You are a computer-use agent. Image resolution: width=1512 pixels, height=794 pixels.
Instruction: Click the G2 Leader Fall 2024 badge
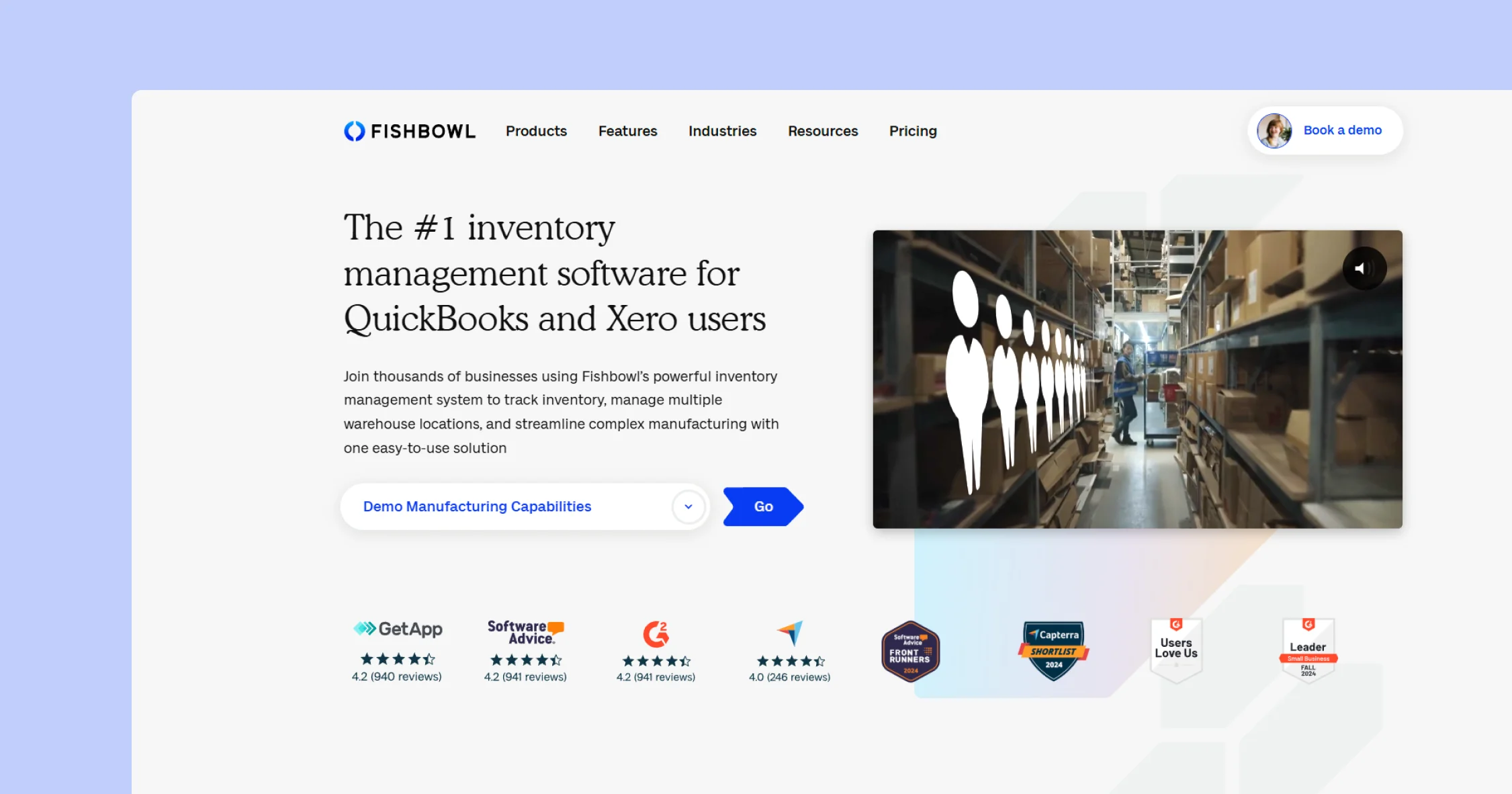pos(1308,650)
